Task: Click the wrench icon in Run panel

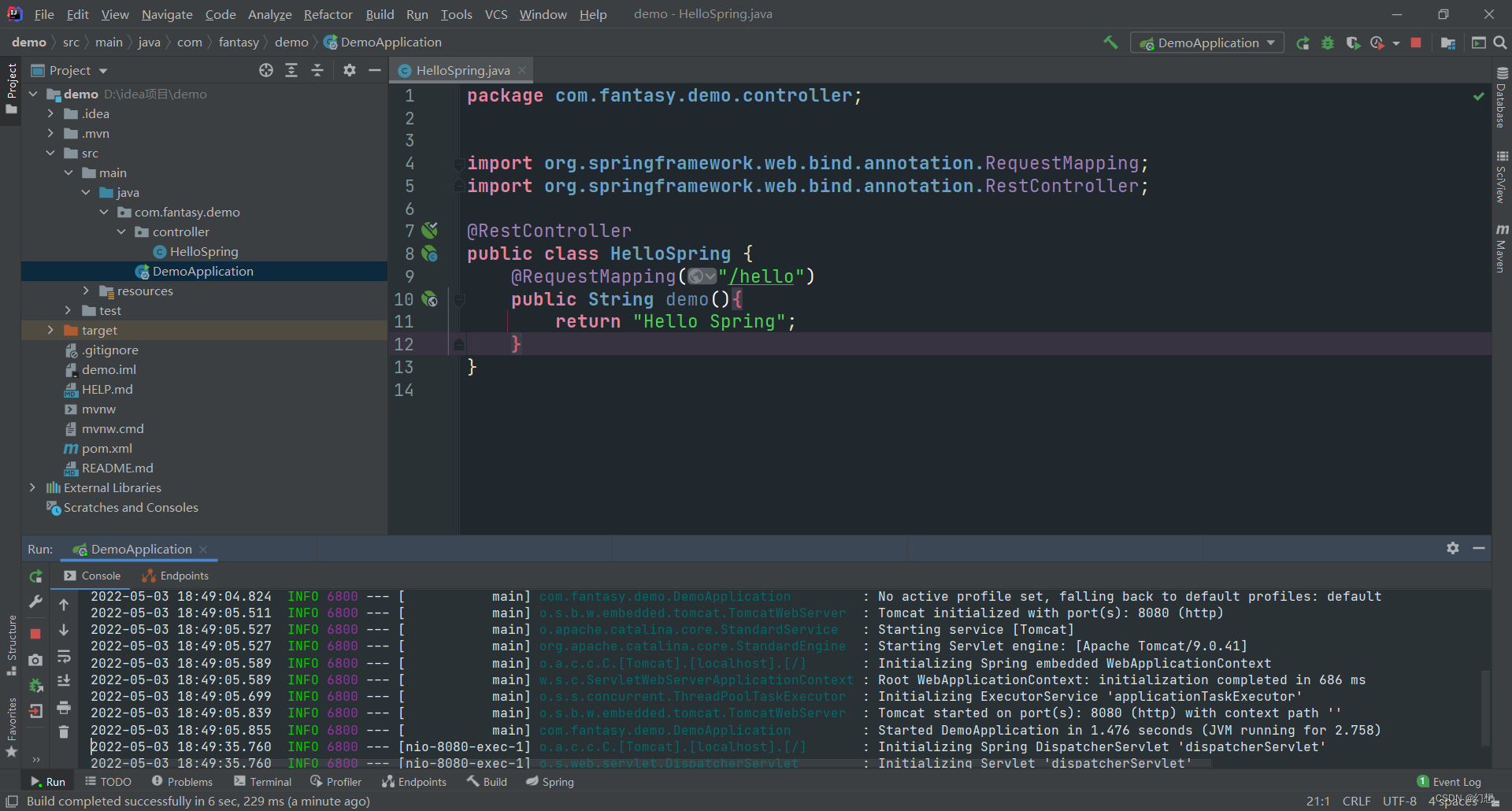Action: pyautogui.click(x=35, y=602)
